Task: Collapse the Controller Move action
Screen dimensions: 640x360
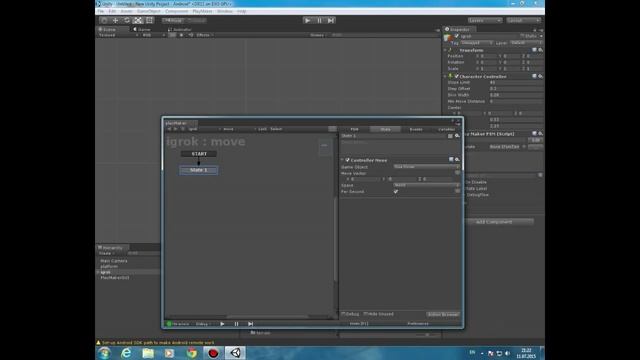Action: (342, 160)
